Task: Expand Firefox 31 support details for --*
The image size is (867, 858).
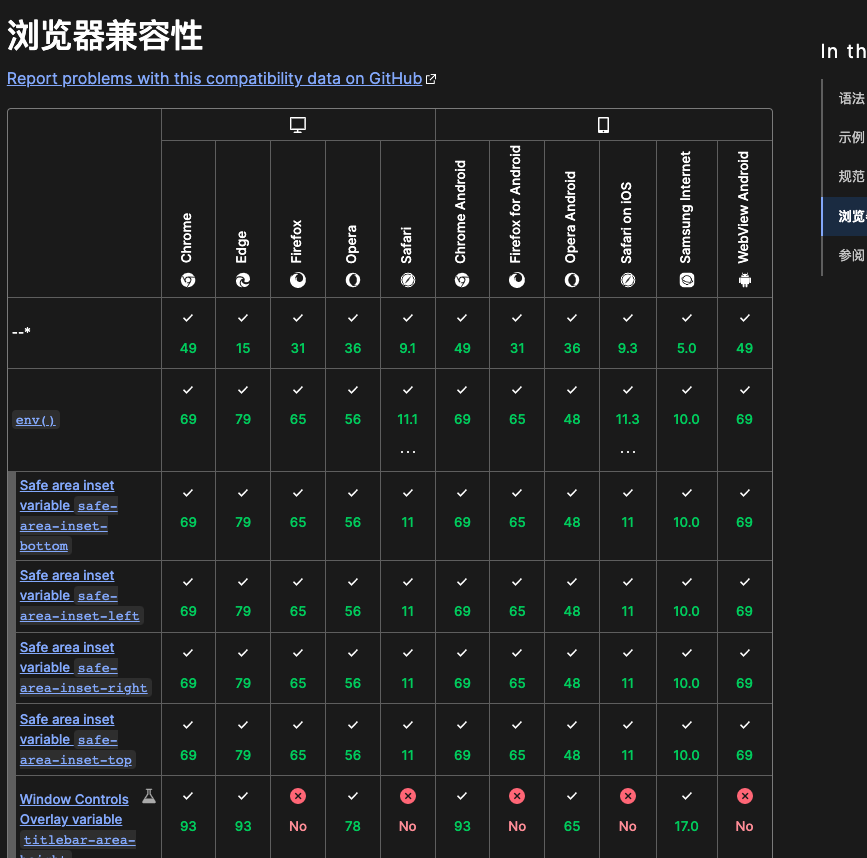Action: coord(298,333)
